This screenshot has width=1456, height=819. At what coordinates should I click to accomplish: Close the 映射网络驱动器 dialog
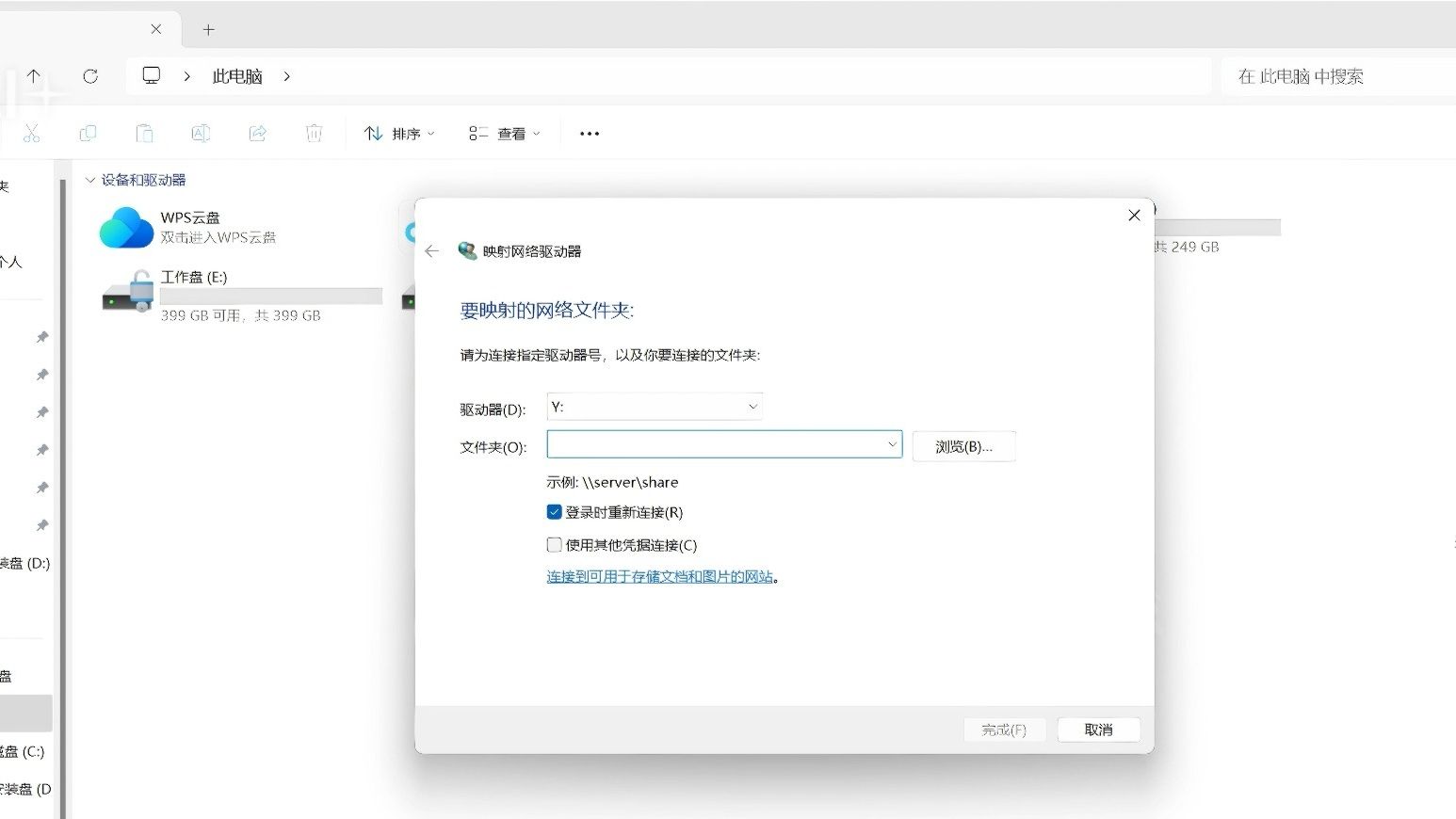(1134, 216)
